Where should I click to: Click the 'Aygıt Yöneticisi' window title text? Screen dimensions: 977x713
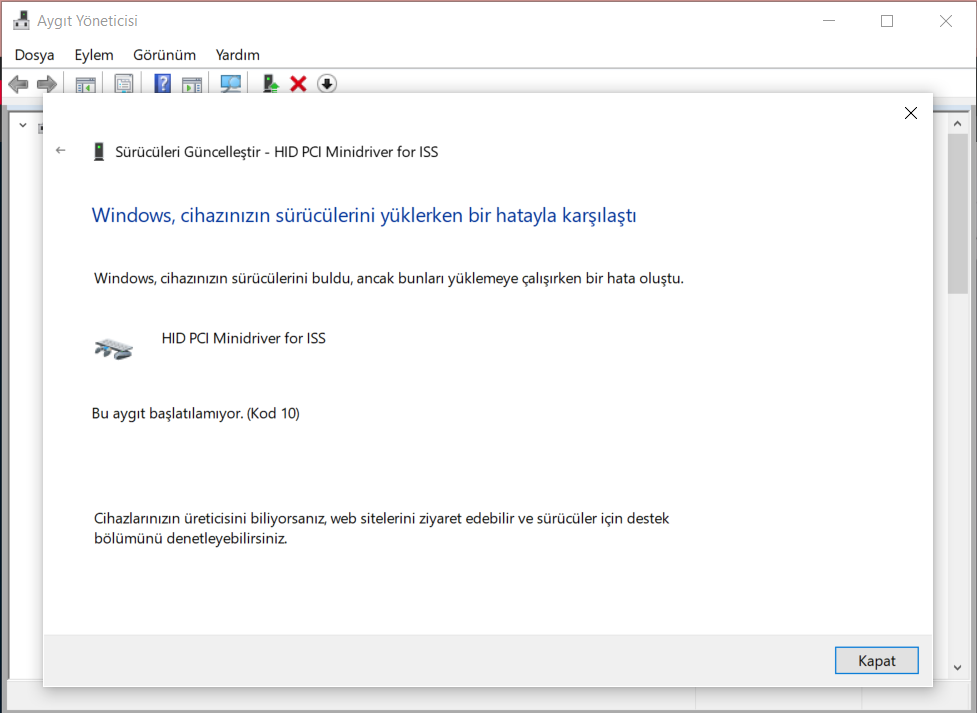pos(87,21)
